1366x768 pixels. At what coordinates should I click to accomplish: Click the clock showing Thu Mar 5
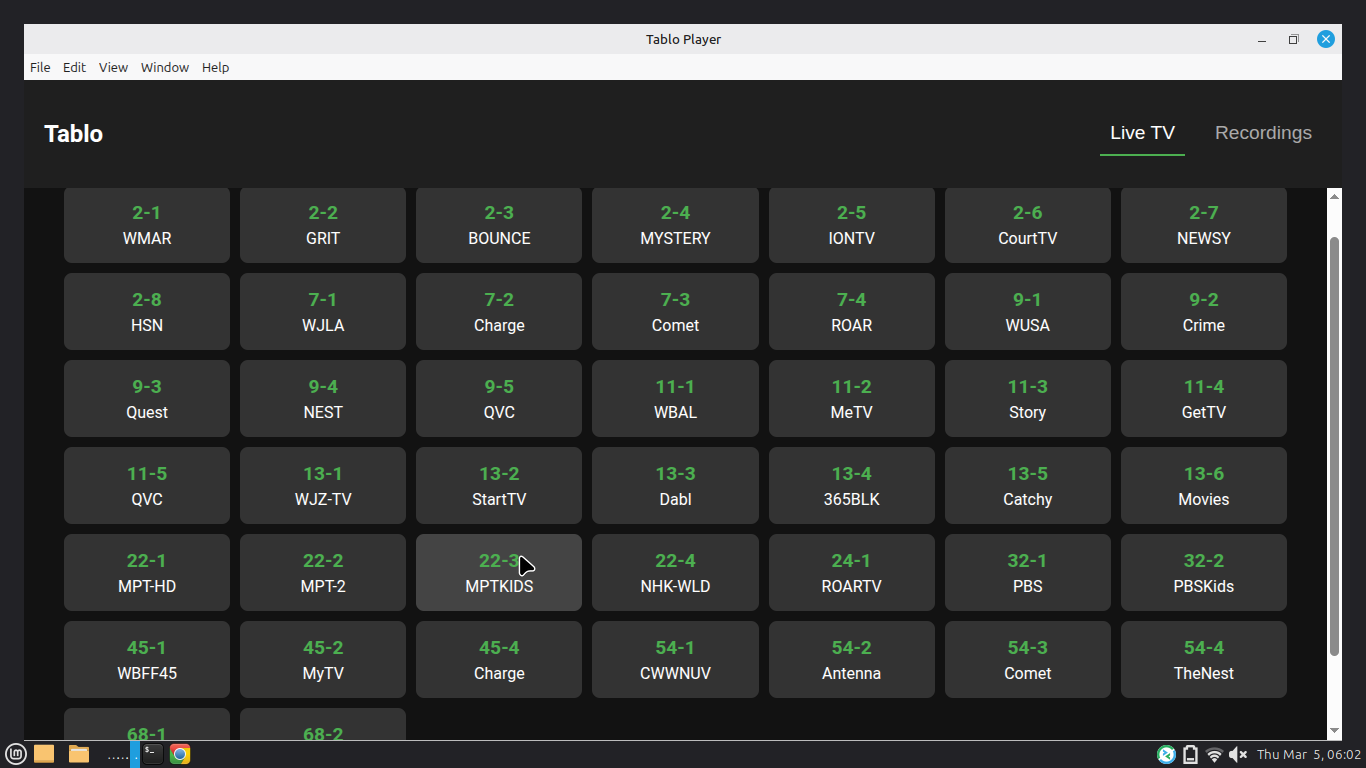[x=1309, y=754]
